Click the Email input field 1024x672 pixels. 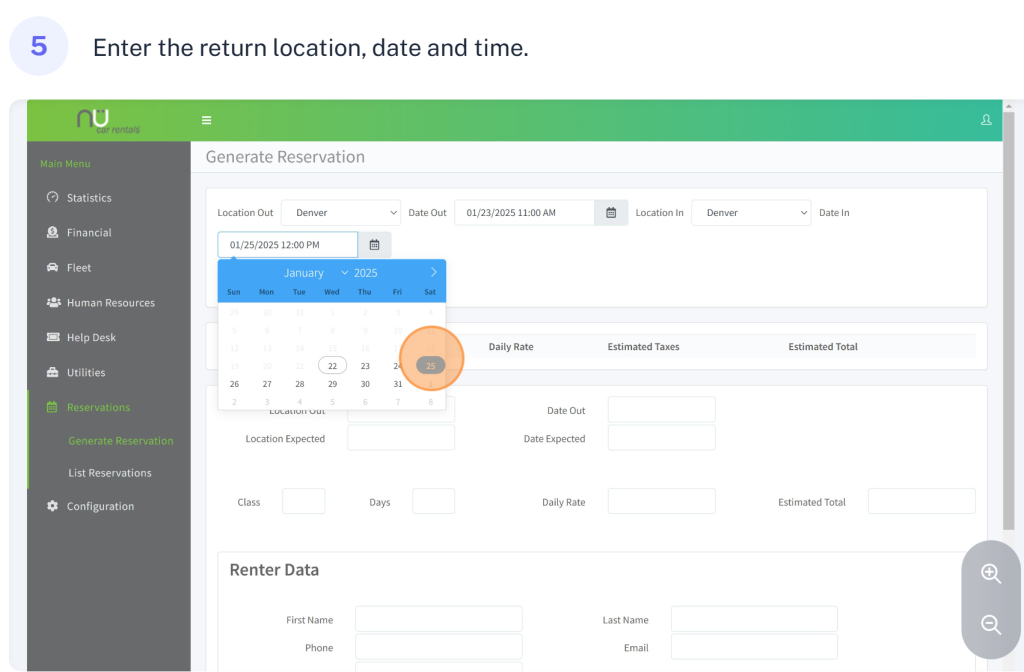click(x=754, y=647)
